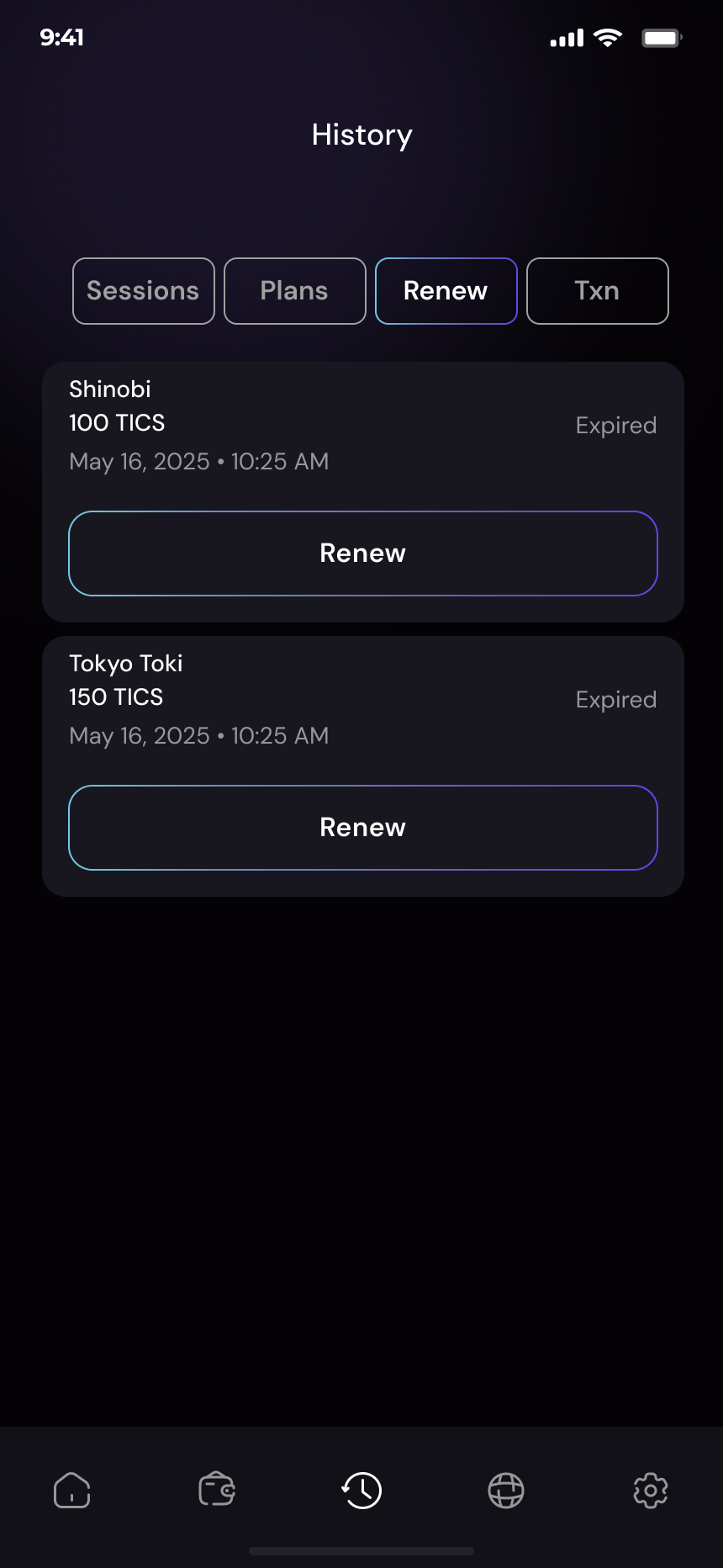Select the Tokyo Toki plan name
Screen dimensions: 723x1568
pyautogui.click(x=126, y=664)
